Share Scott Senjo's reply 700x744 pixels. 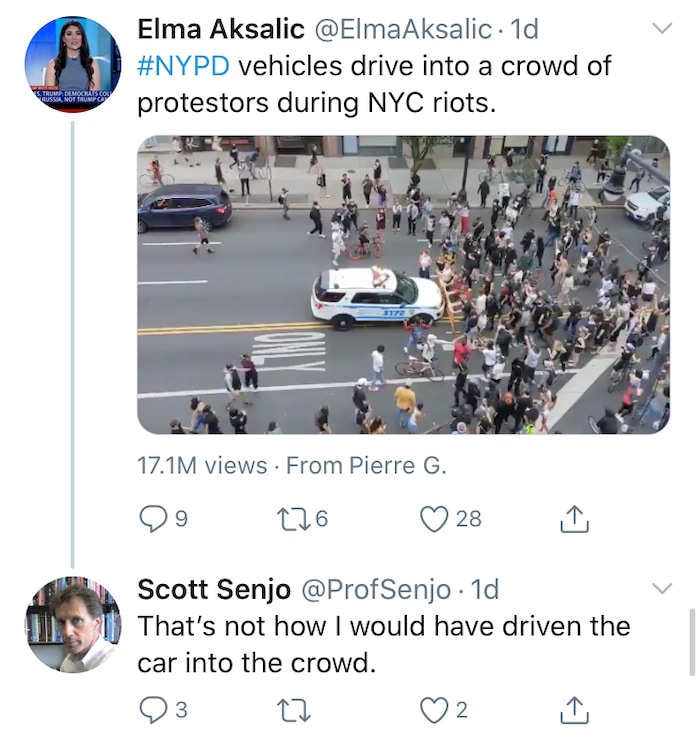pos(574,710)
